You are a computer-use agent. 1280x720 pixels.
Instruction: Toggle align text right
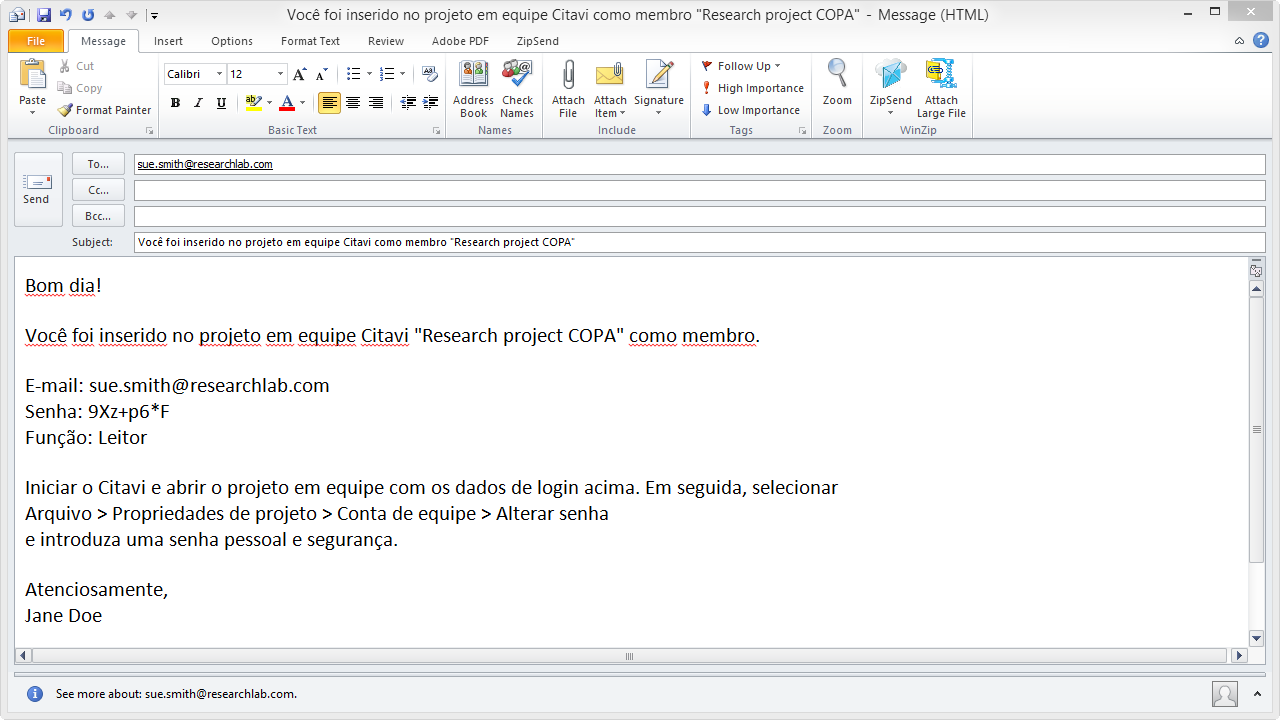coord(376,103)
